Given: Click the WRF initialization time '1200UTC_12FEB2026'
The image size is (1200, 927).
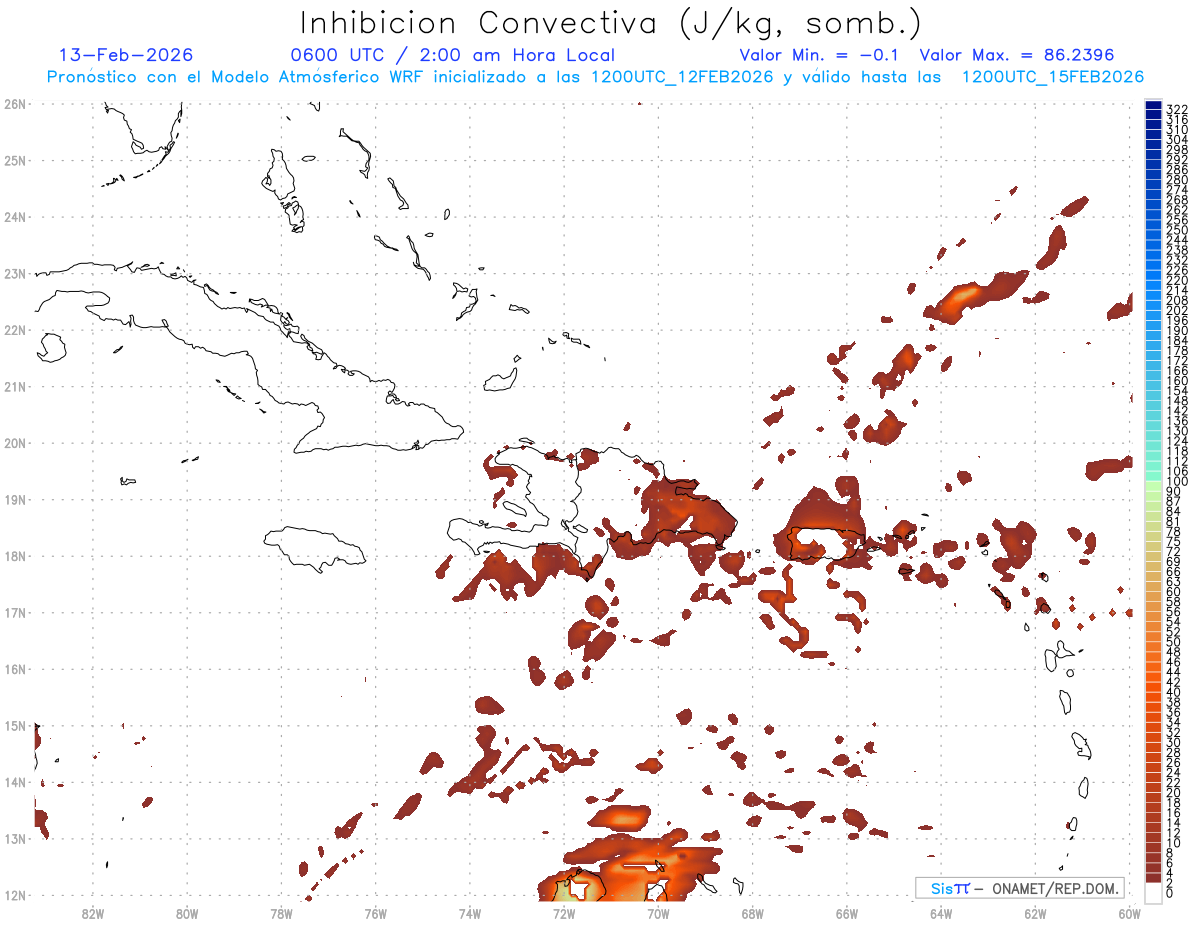Looking at the screenshot, I should 682,77.
